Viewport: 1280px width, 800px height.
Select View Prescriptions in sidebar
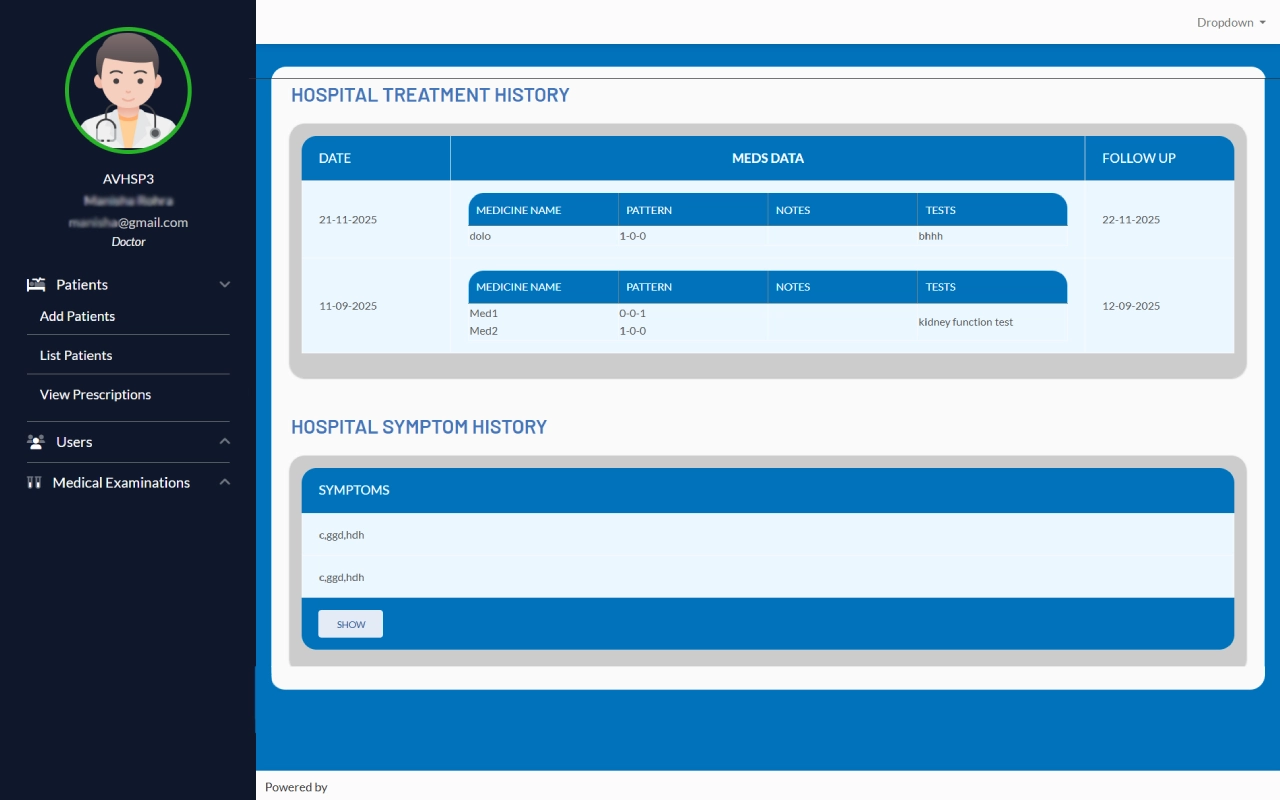(x=95, y=395)
